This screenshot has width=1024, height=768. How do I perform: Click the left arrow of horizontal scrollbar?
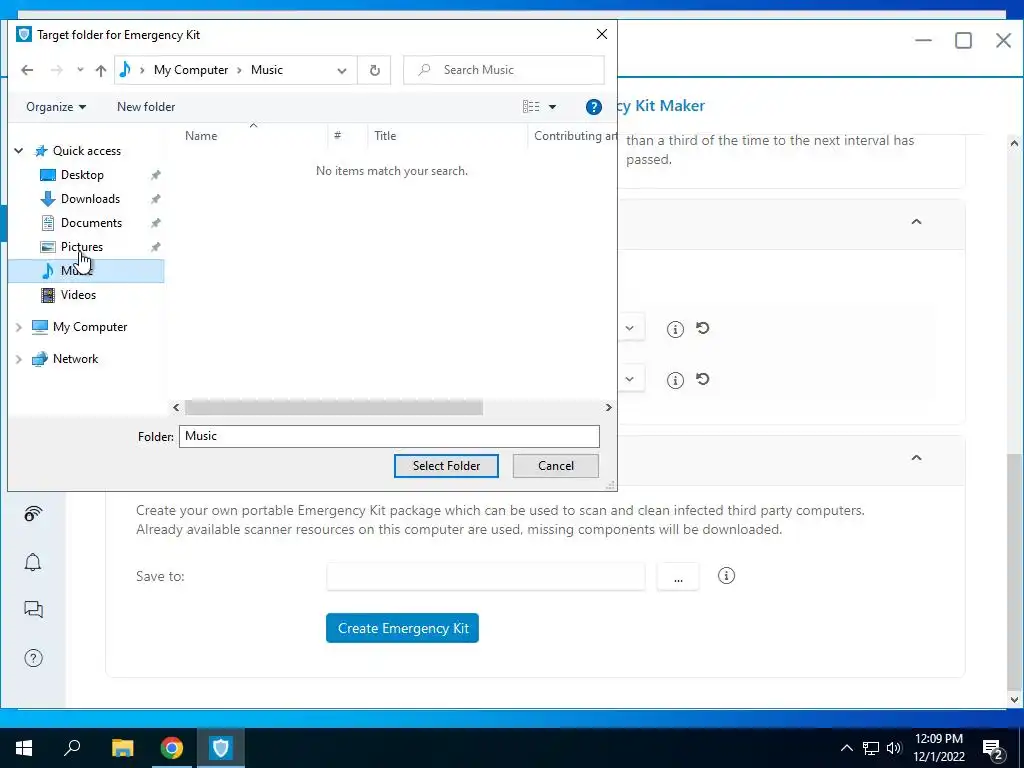(176, 408)
